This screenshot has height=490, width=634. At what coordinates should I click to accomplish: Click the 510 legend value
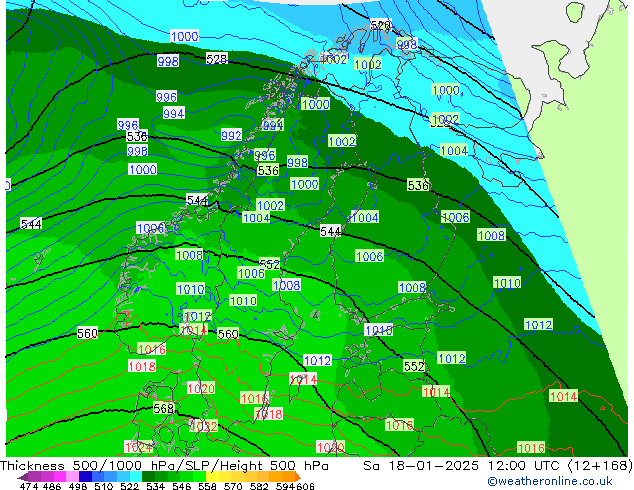(x=104, y=486)
